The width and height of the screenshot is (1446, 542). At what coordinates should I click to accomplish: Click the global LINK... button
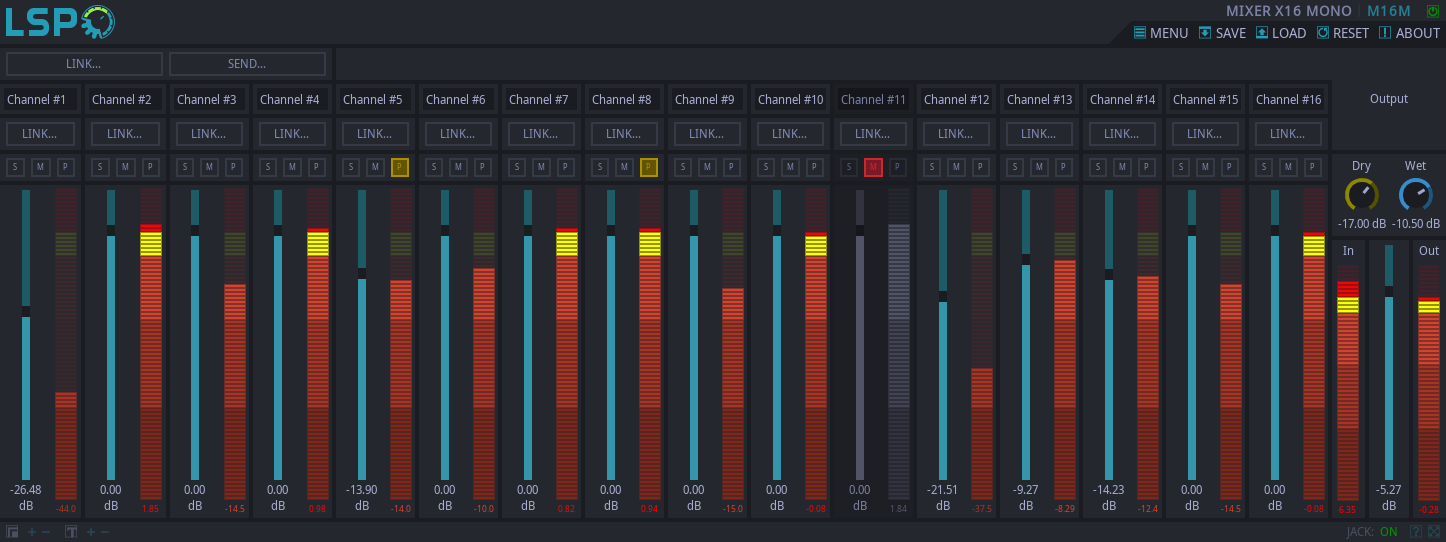[x=84, y=64]
